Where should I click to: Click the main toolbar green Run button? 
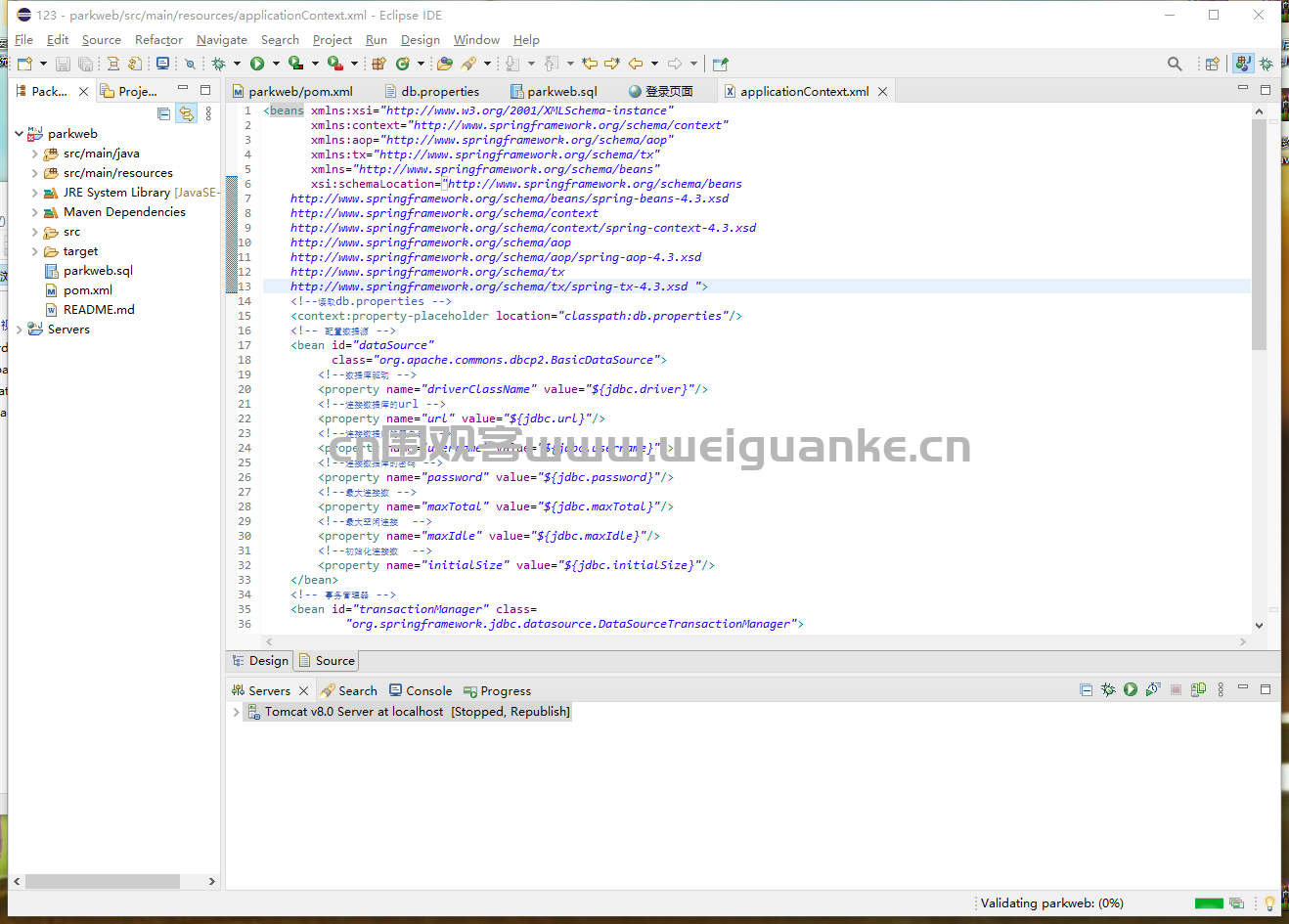[257, 64]
